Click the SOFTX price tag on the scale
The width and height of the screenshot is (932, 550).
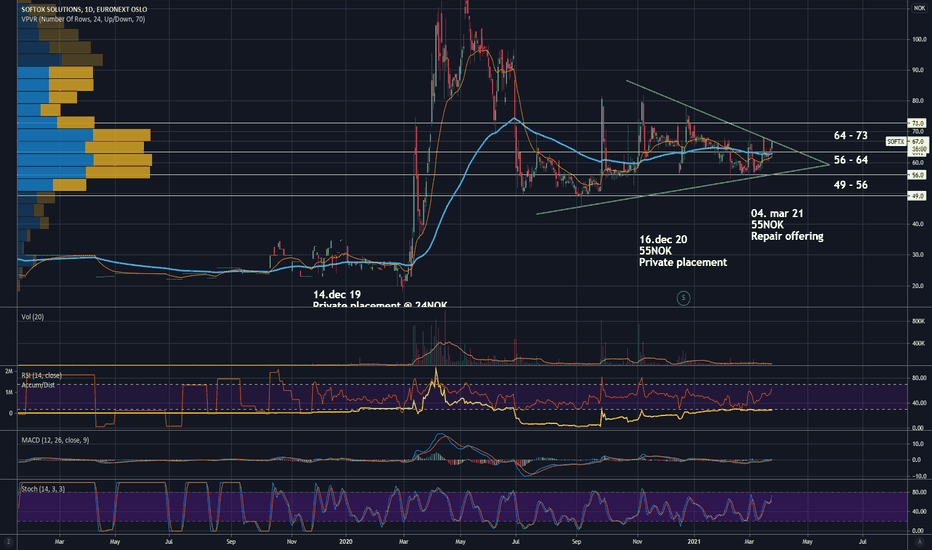(896, 142)
